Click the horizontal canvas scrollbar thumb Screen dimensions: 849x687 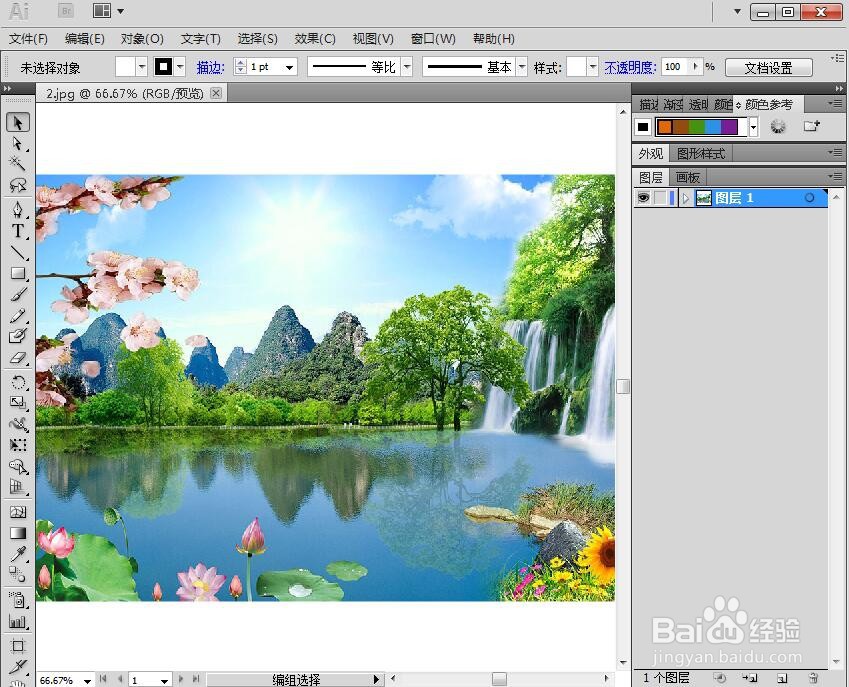tap(499, 679)
